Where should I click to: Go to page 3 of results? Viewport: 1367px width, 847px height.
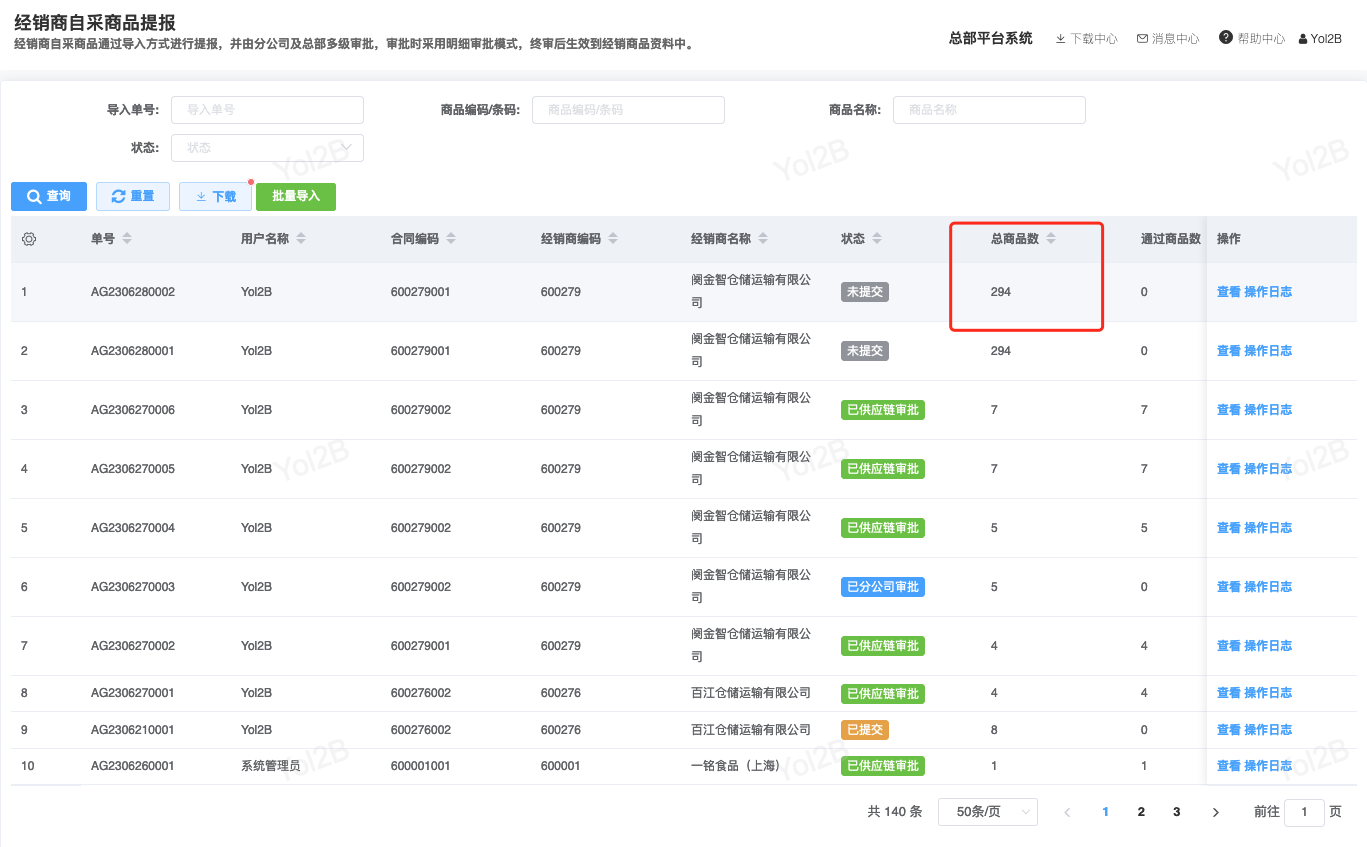(1177, 812)
